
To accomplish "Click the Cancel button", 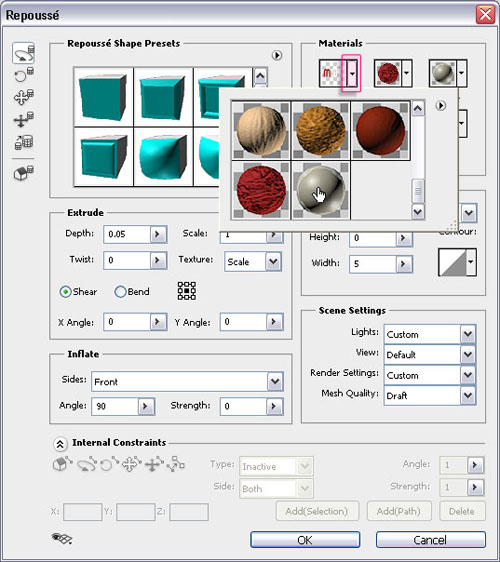I will click(431, 540).
